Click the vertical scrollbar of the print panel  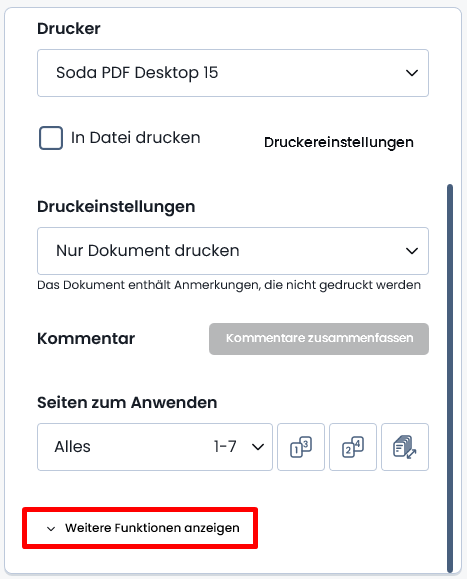450,378
